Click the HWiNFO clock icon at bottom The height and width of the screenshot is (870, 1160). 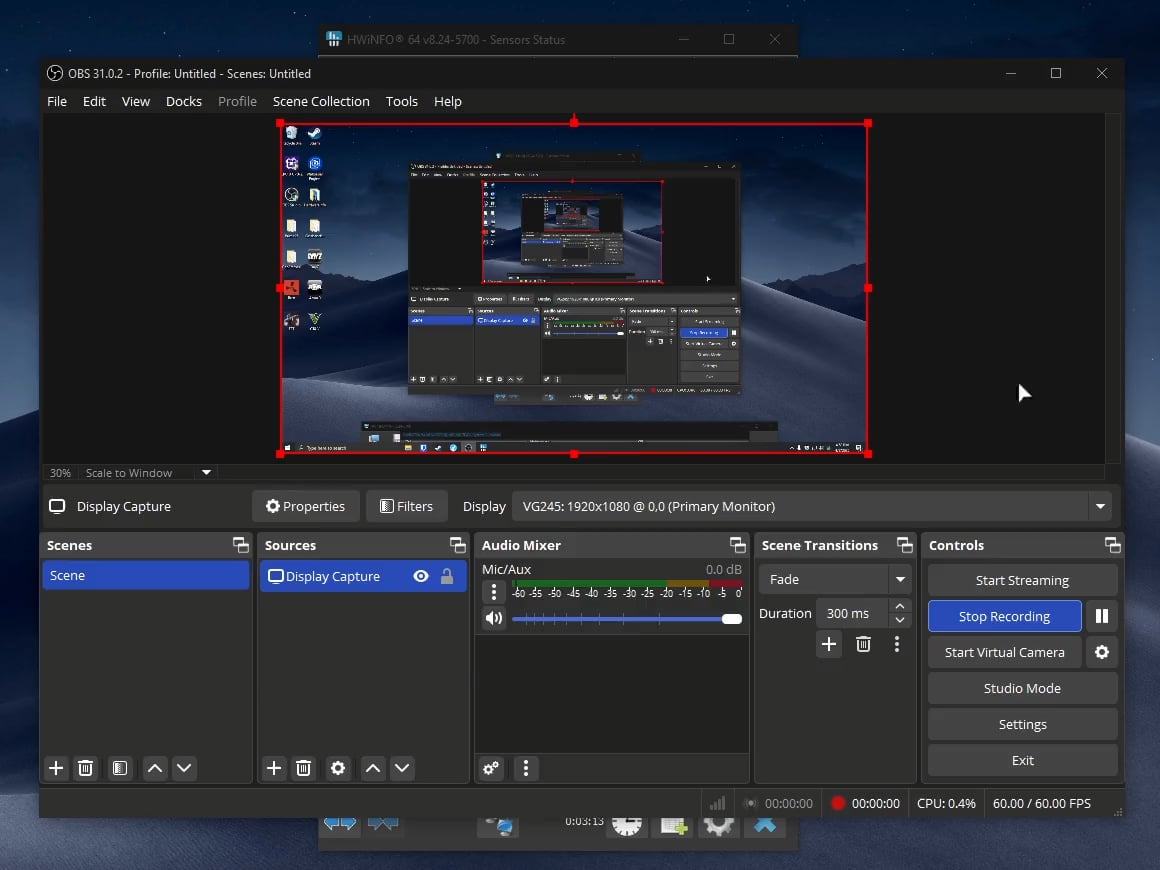tap(627, 826)
